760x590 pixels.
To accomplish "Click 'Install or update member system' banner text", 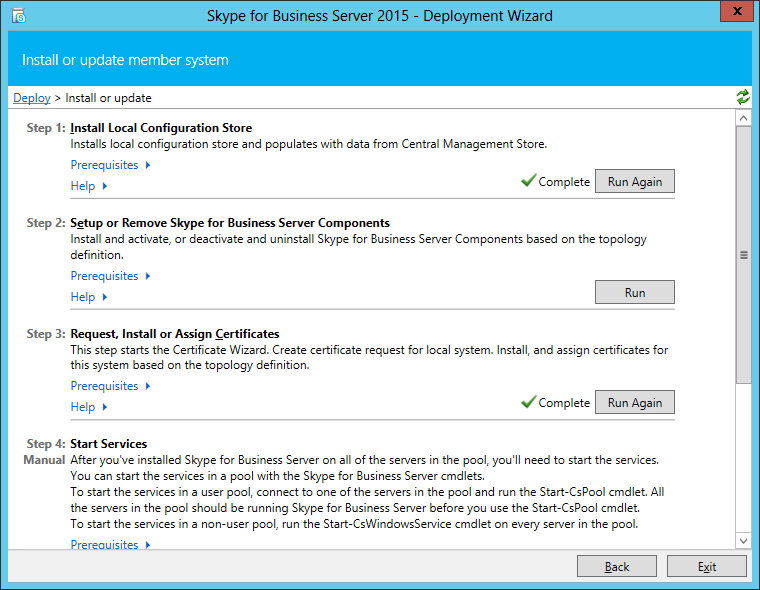I will pos(125,60).
